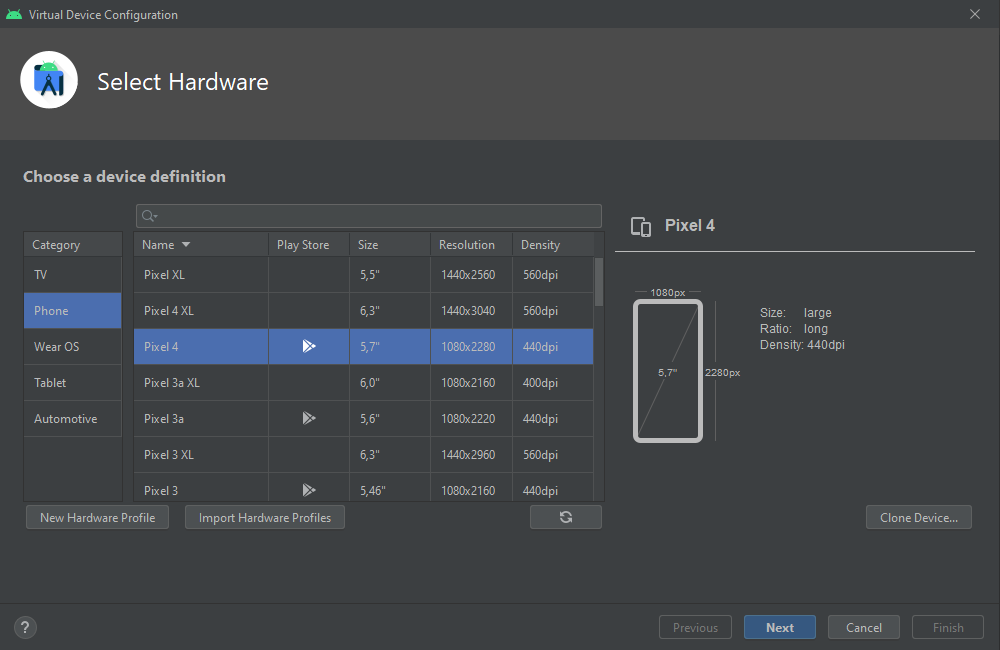
Task: Click New Hardware Profile button
Action: coord(98,517)
